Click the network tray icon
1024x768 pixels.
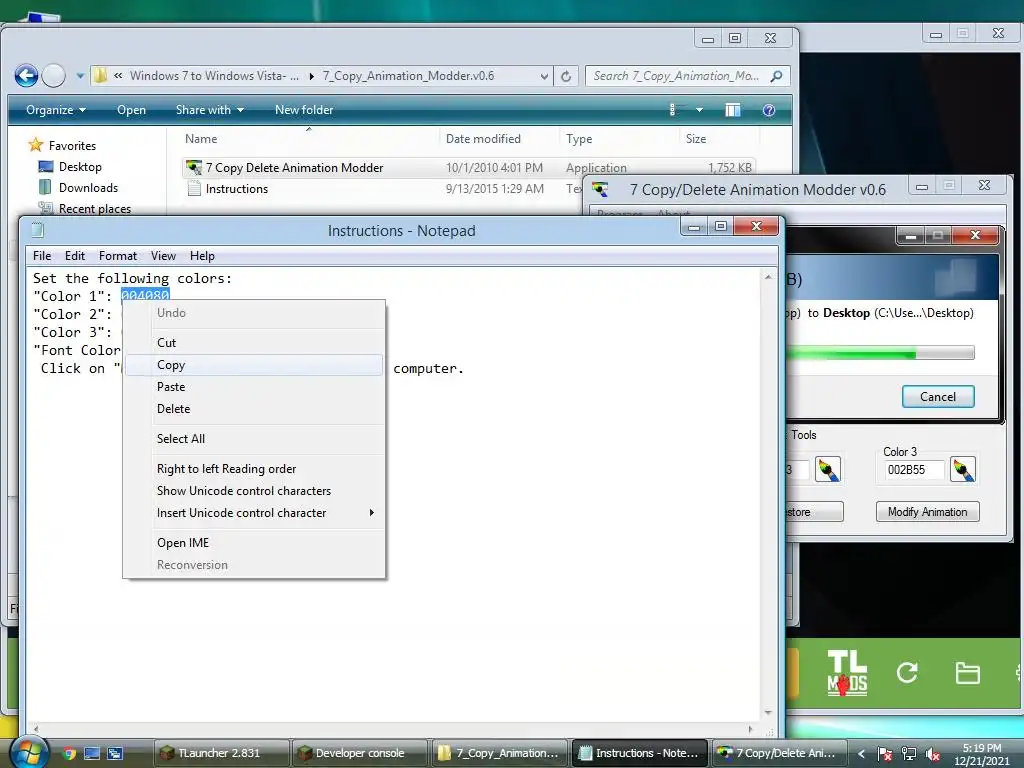908,754
